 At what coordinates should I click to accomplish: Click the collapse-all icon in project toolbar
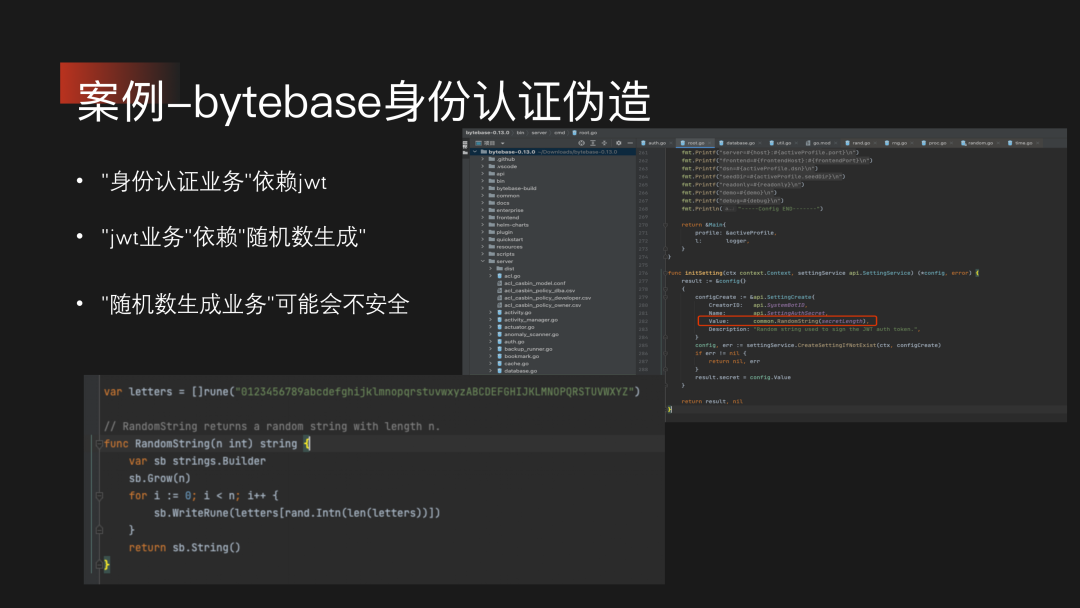coord(604,143)
